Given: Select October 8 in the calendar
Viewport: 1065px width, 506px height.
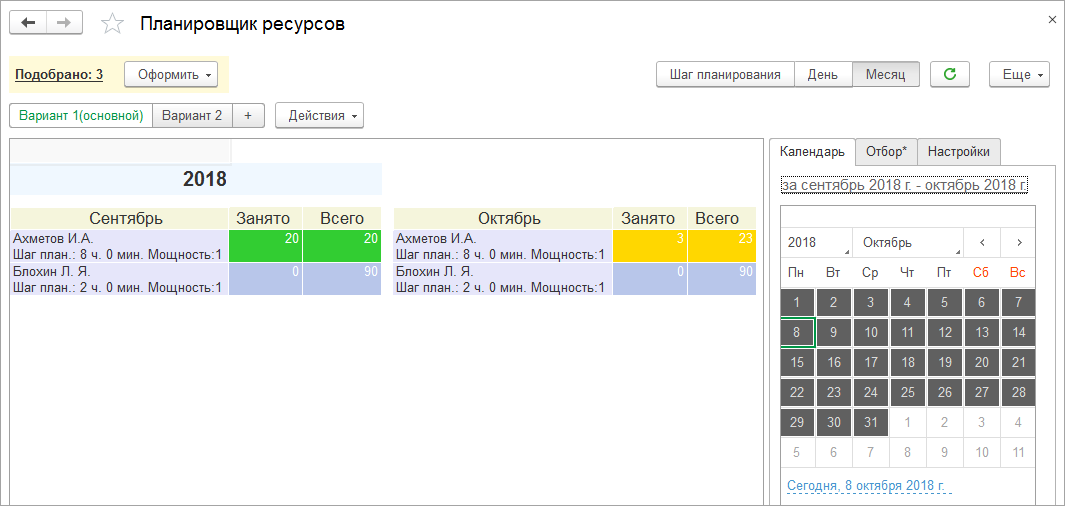Looking at the screenshot, I should click(x=798, y=333).
